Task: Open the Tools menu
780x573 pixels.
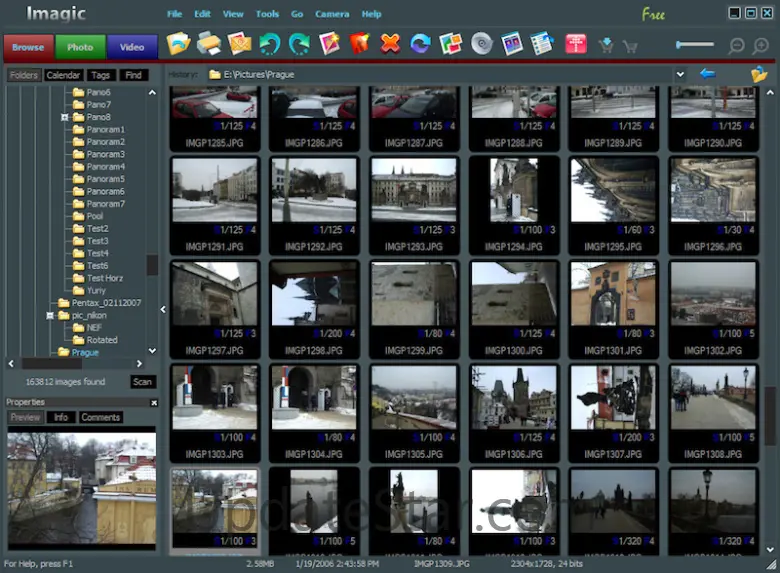Action: [x=267, y=14]
